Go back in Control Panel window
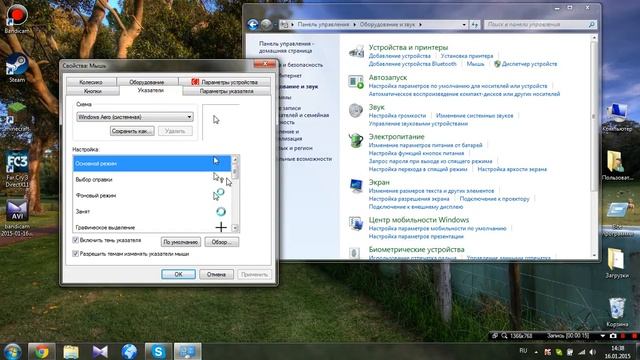640x360 pixels. pos(253,24)
